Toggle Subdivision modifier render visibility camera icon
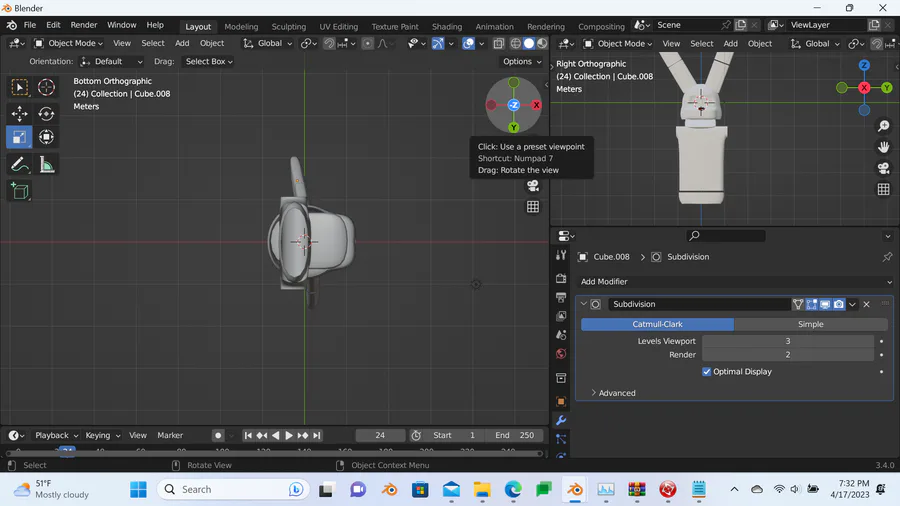Viewport: 900px width, 506px height. point(838,304)
